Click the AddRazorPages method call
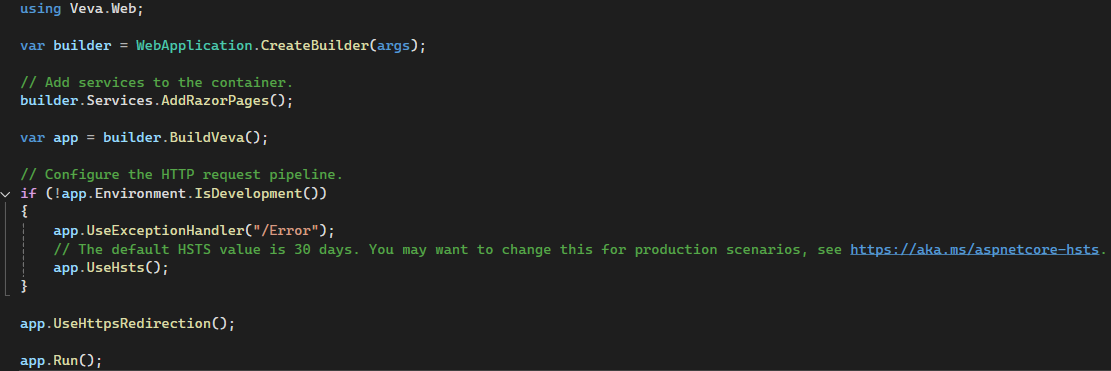This screenshot has width=1111, height=371. [x=215, y=101]
